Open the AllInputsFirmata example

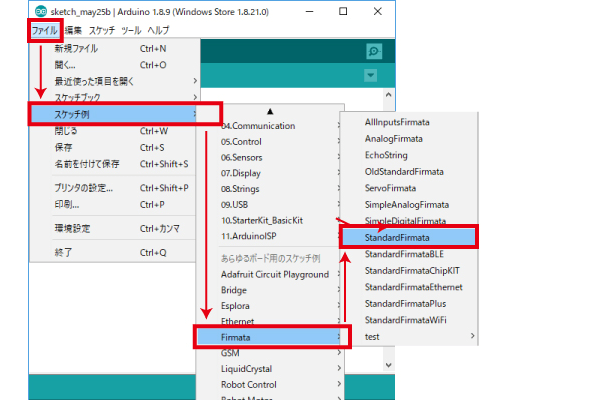tap(409, 122)
